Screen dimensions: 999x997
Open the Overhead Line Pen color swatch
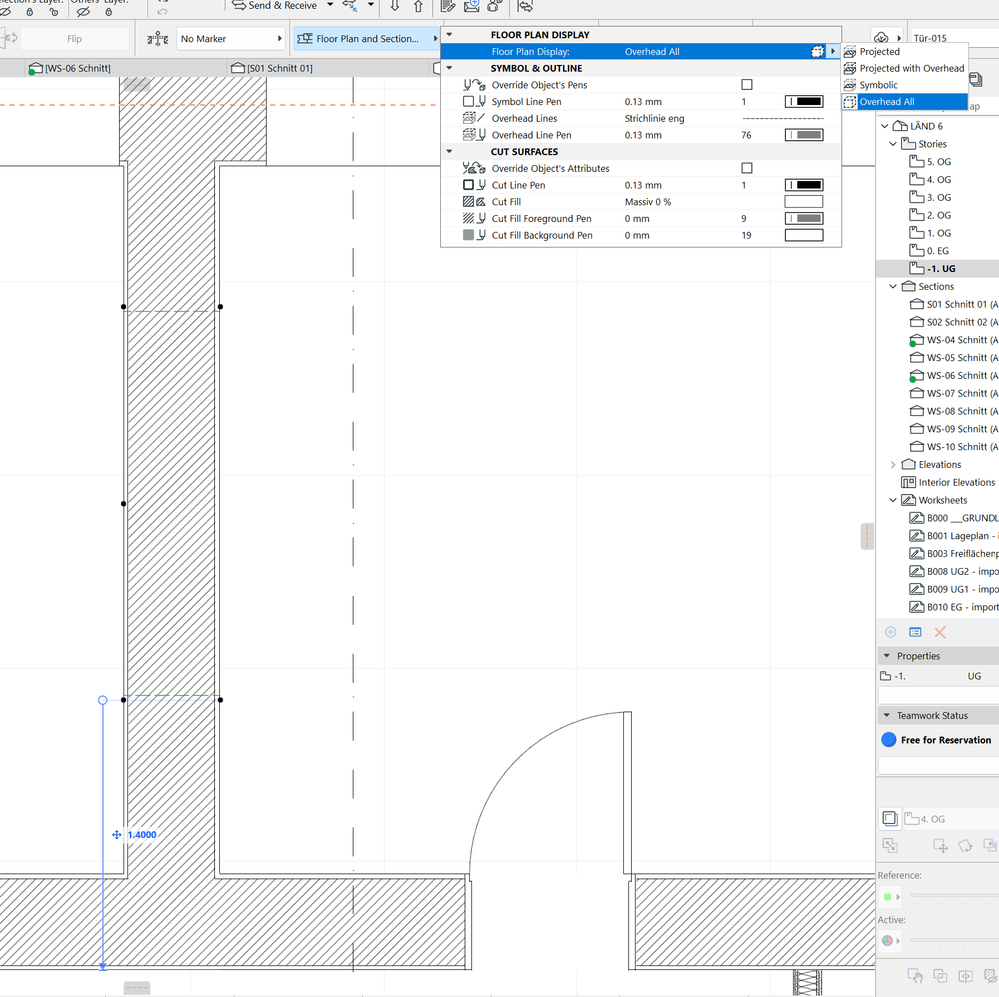click(804, 134)
